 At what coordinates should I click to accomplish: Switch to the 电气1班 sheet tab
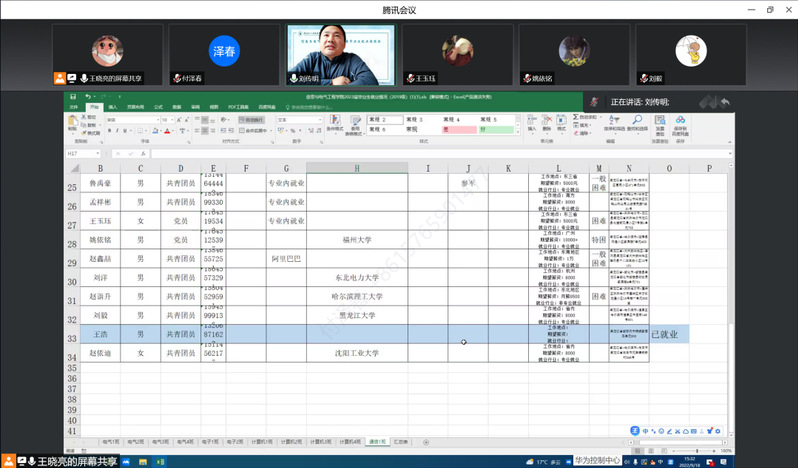[111, 440]
